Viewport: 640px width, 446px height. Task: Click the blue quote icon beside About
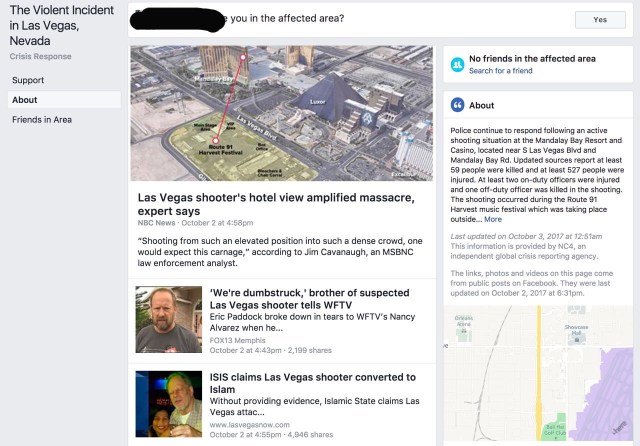[458, 105]
